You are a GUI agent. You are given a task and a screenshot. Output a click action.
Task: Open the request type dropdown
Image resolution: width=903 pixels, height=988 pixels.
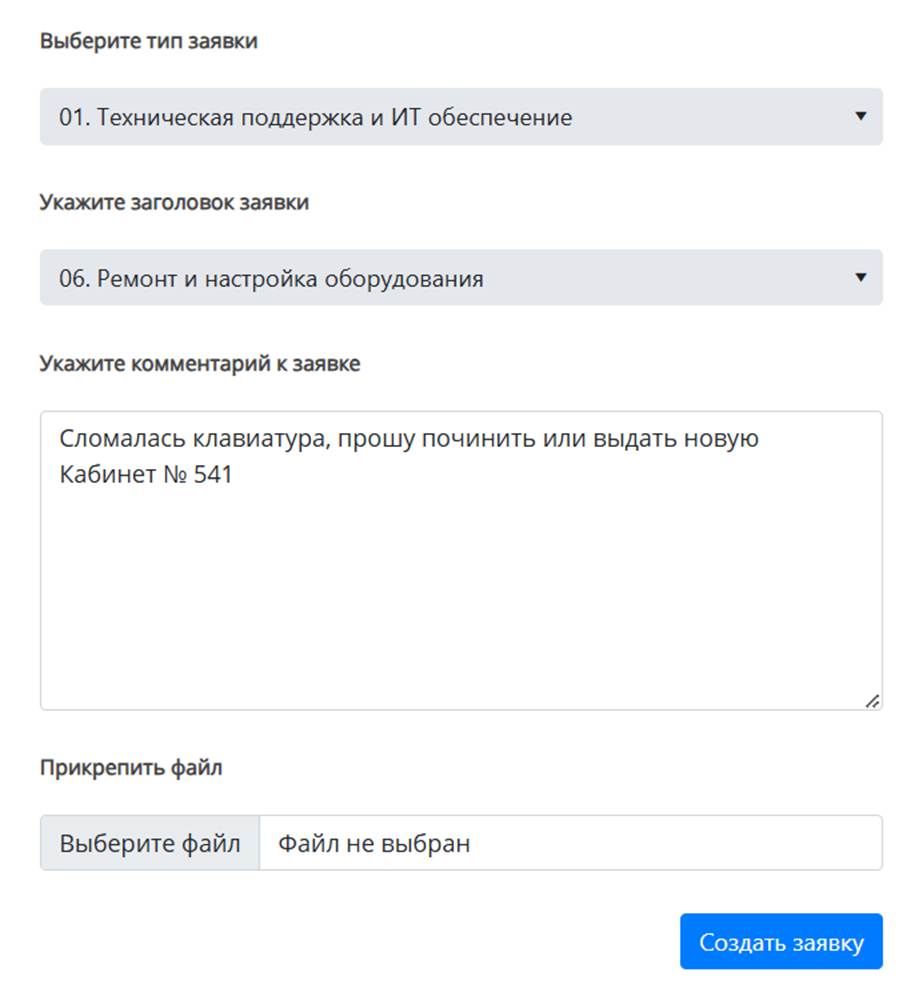coord(460,117)
